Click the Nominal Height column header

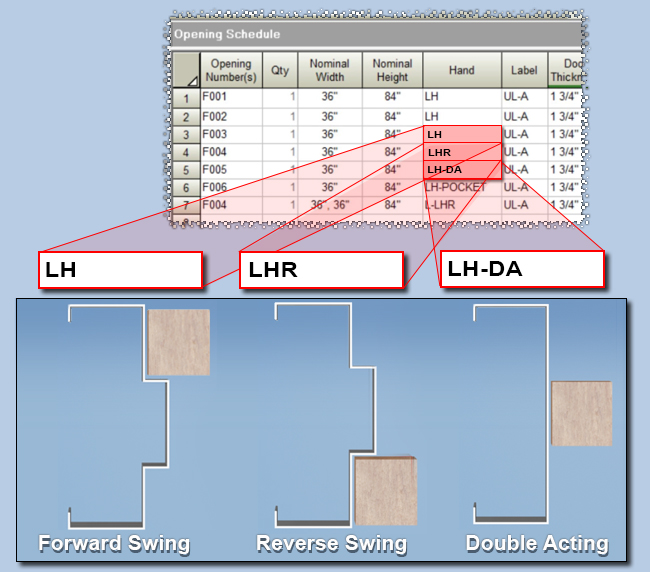click(392, 70)
